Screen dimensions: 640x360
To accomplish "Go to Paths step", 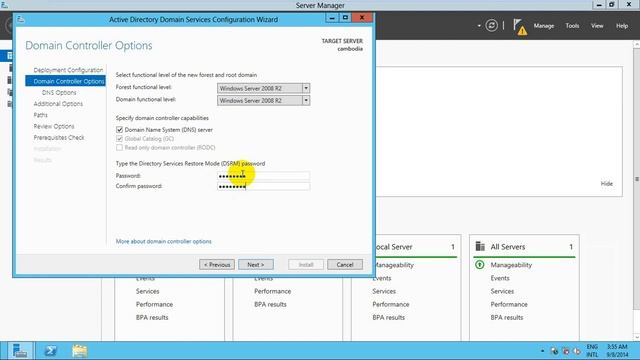I will 40,115.
